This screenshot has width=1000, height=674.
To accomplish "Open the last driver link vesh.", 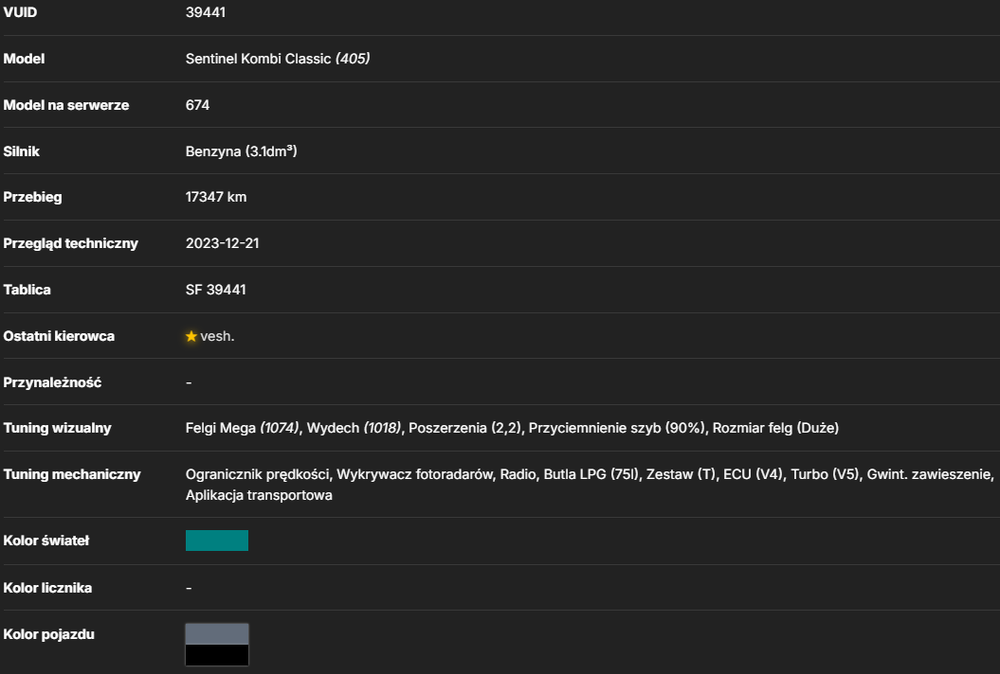I will point(217,336).
